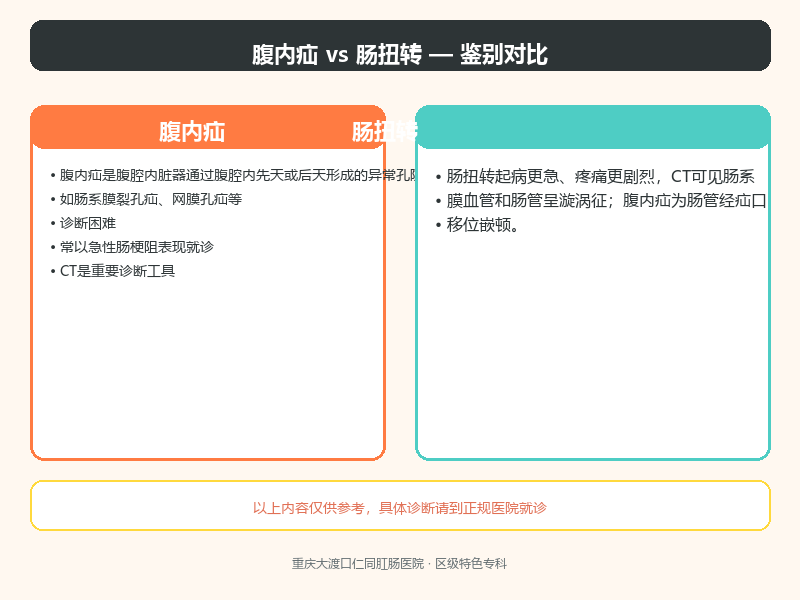Select the bullet 诊断困难

pos(83,223)
